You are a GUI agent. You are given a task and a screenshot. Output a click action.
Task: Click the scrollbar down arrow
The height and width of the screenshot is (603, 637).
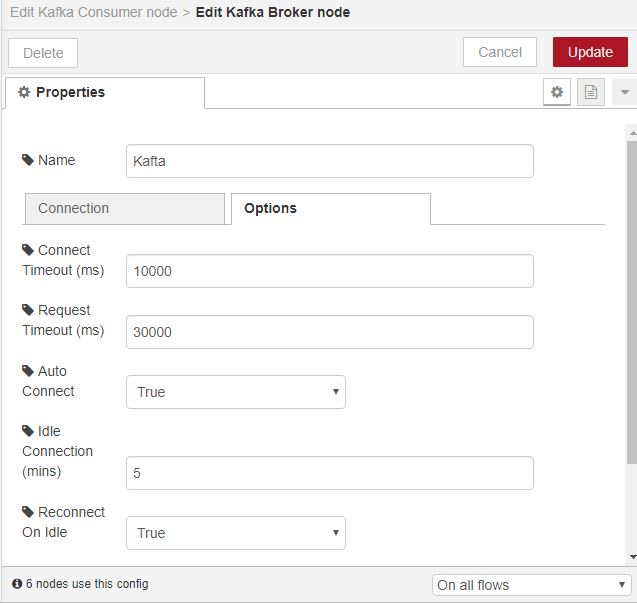click(633, 557)
